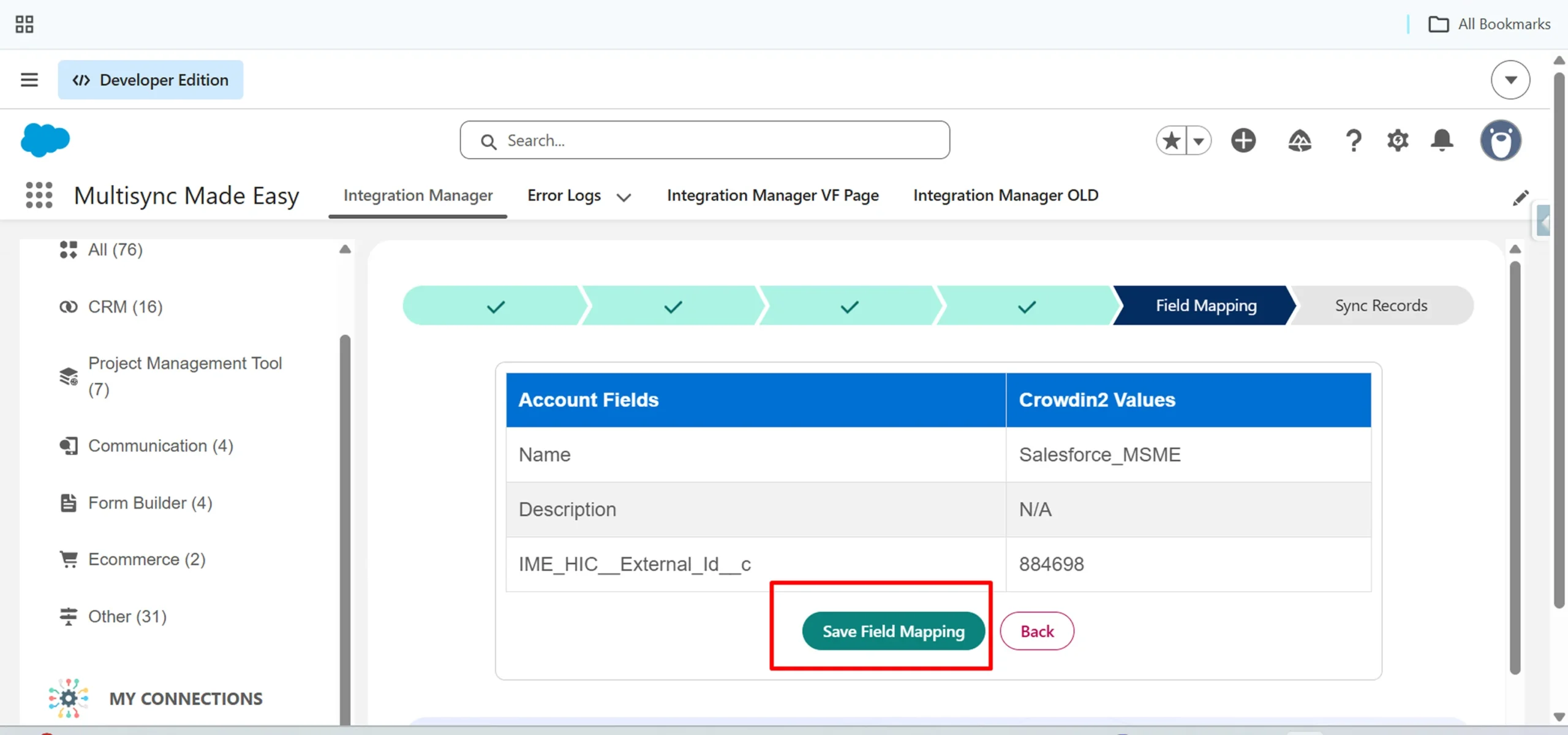
Task: Click the Name field cell
Action: [756, 454]
